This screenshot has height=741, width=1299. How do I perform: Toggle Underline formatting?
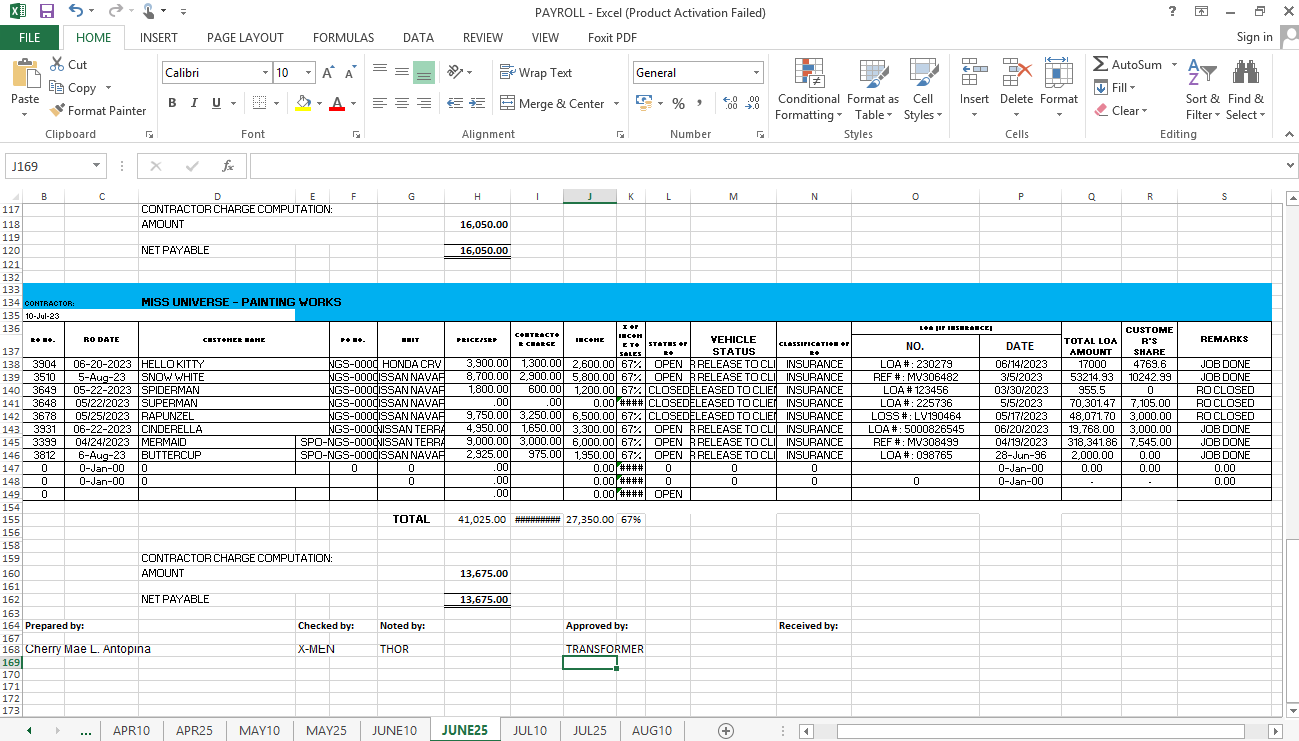pyautogui.click(x=216, y=103)
